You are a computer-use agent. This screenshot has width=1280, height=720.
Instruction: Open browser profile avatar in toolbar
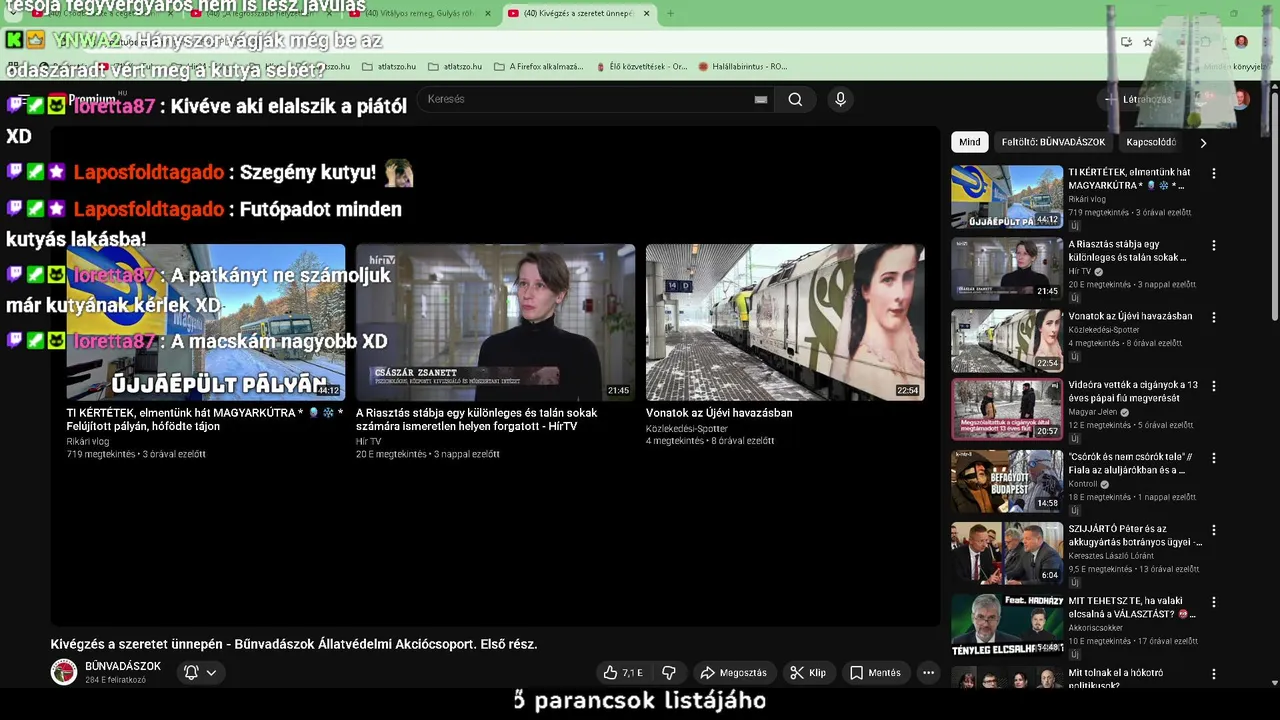coord(1241,42)
